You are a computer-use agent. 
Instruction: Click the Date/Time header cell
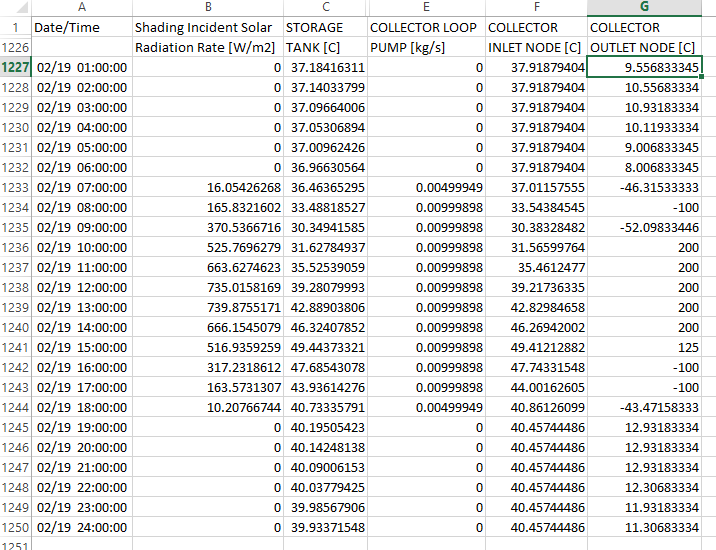click(x=82, y=27)
